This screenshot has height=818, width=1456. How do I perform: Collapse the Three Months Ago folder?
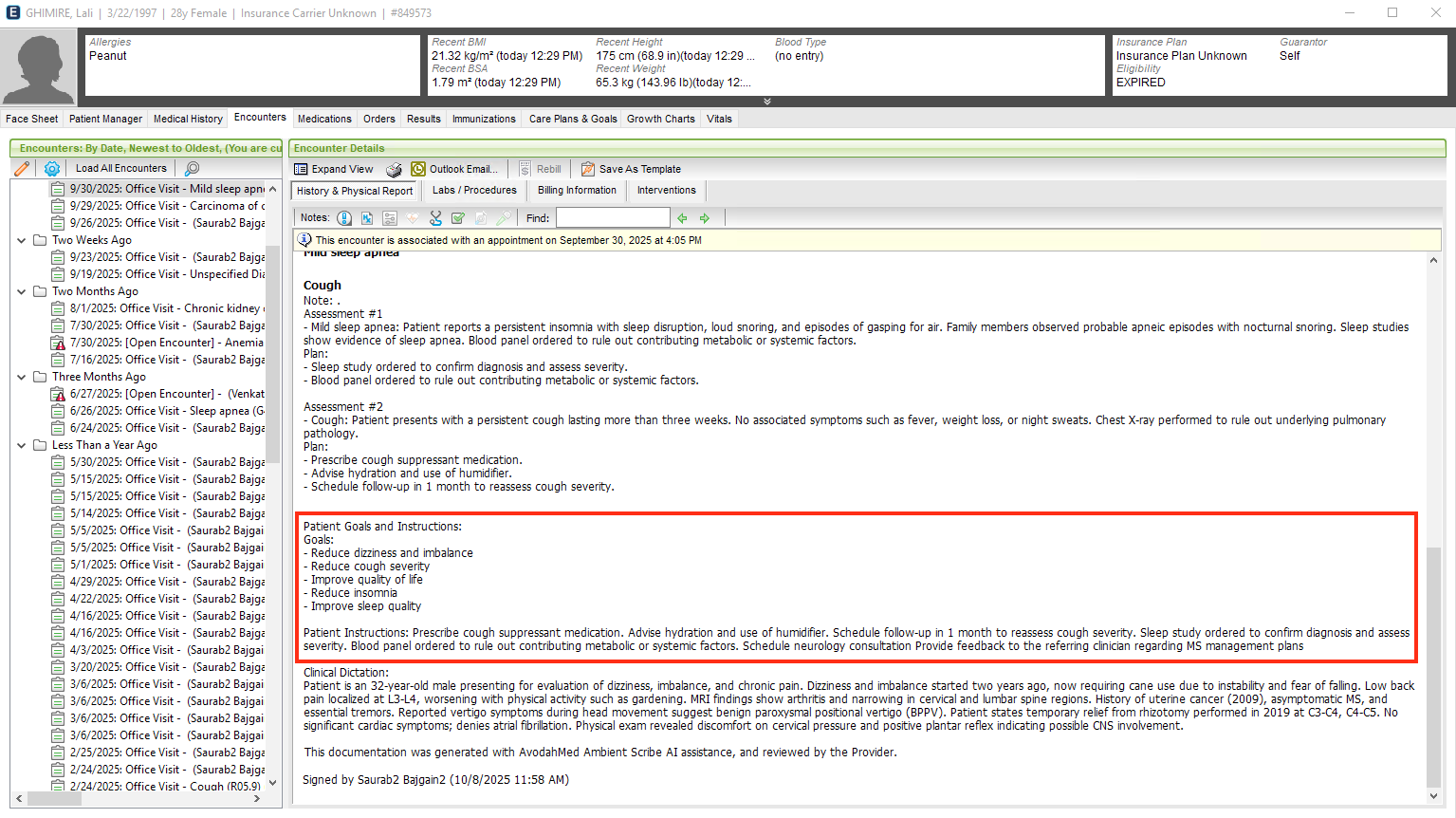[21, 377]
